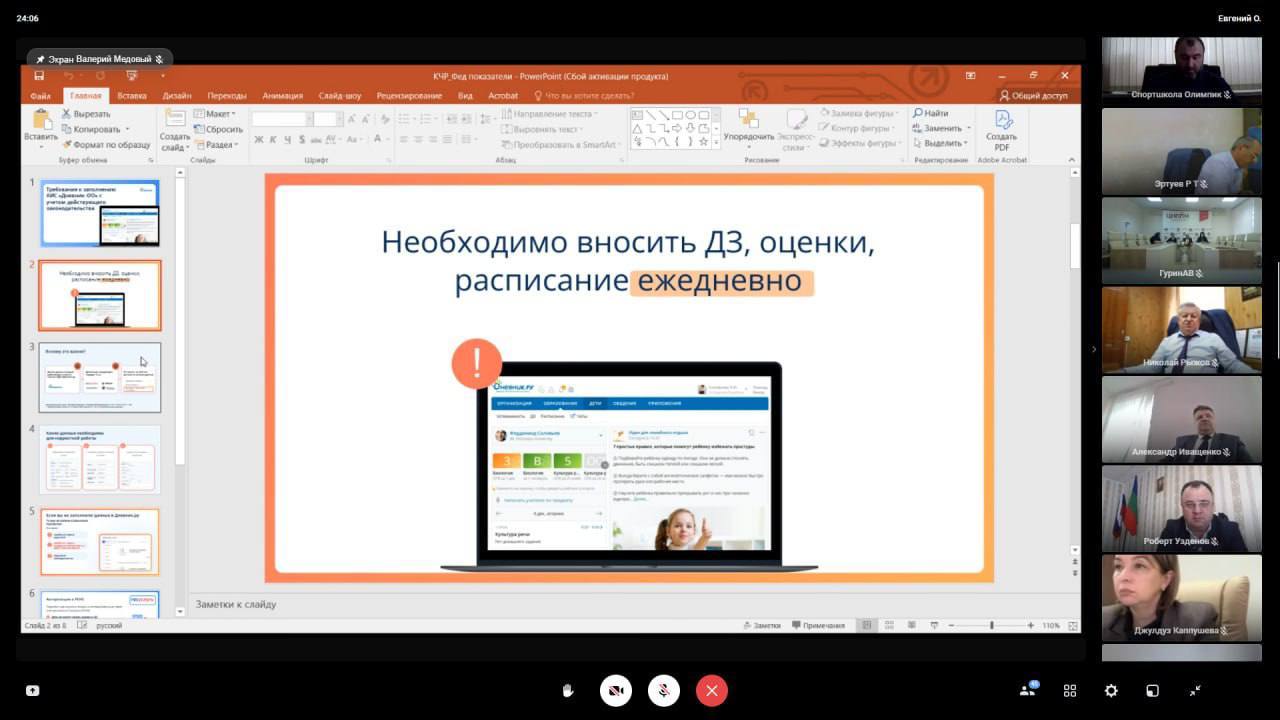Toggle Примечания comments pane in status bar
The width and height of the screenshot is (1280, 720).
point(818,625)
